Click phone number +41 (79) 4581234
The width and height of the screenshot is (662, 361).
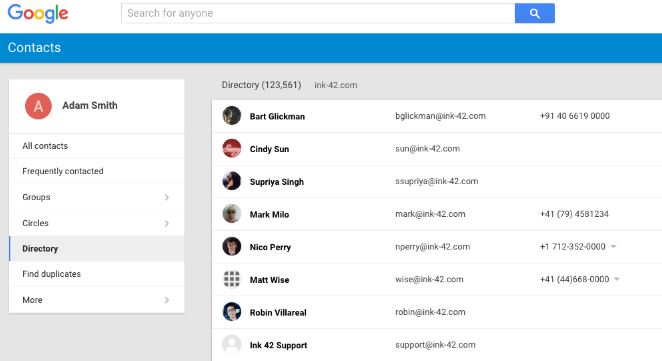[x=574, y=214]
